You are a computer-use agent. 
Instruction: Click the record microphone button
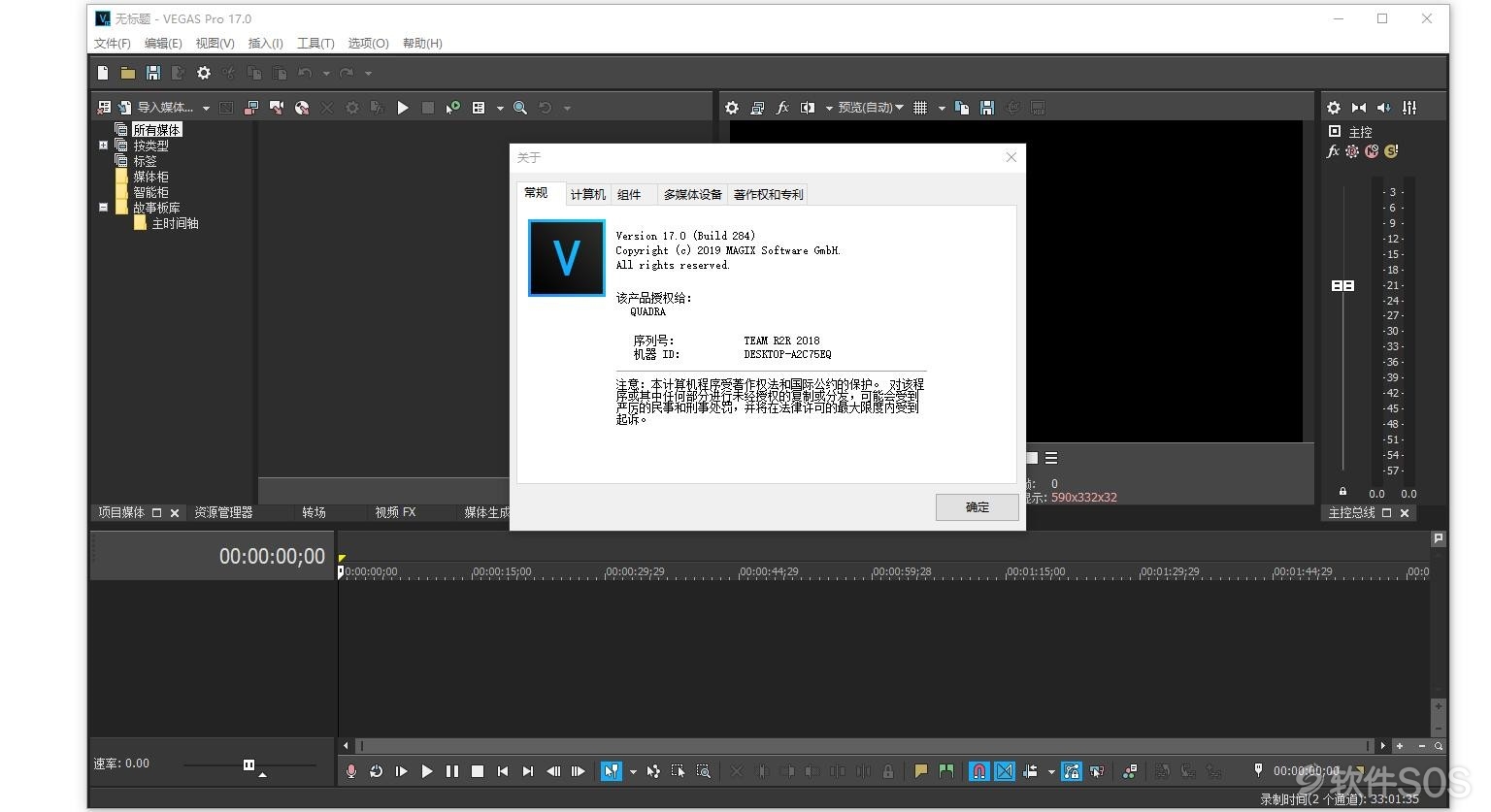pyautogui.click(x=351, y=771)
